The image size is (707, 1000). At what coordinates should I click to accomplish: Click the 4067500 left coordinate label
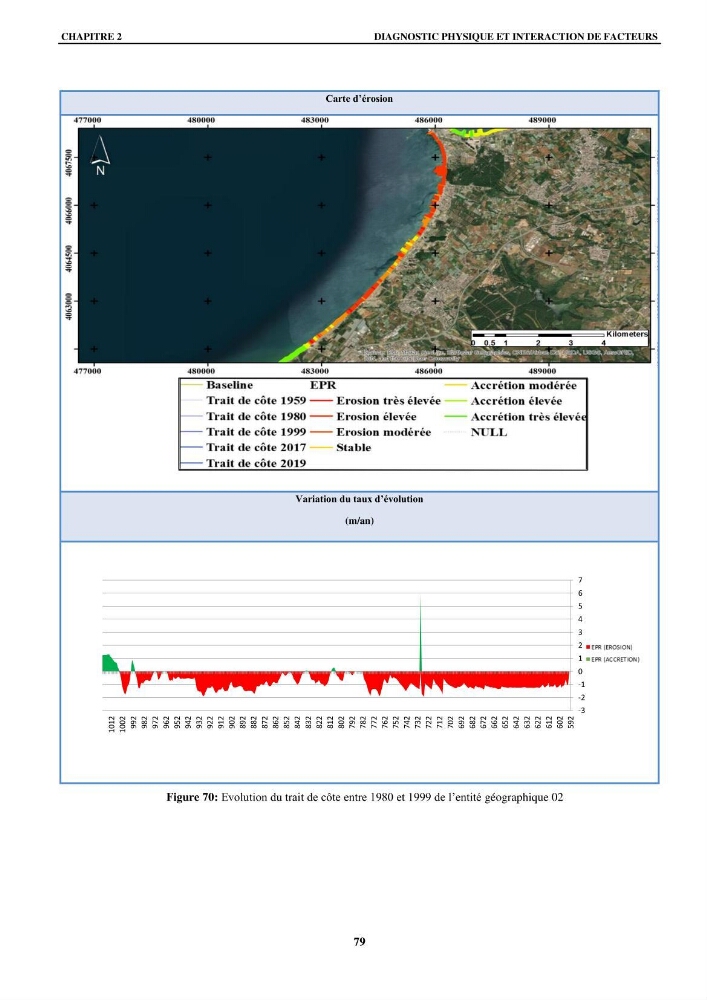(x=69, y=162)
